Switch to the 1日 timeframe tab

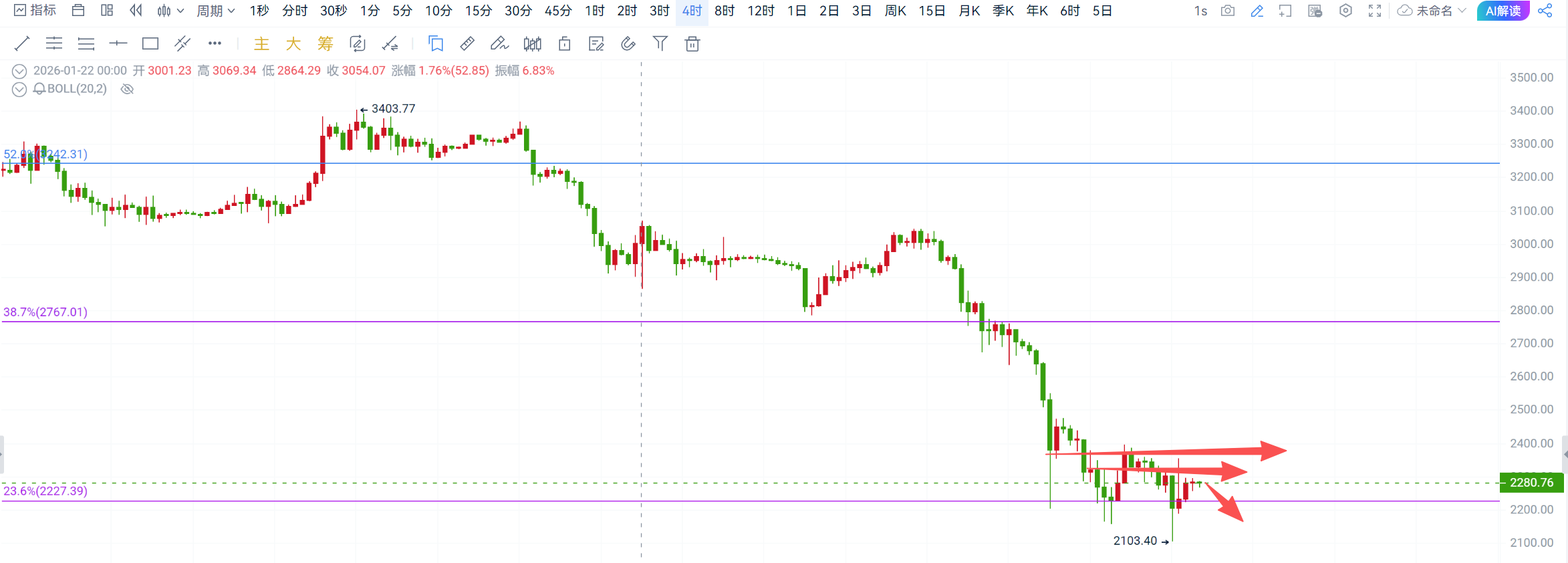797,11
